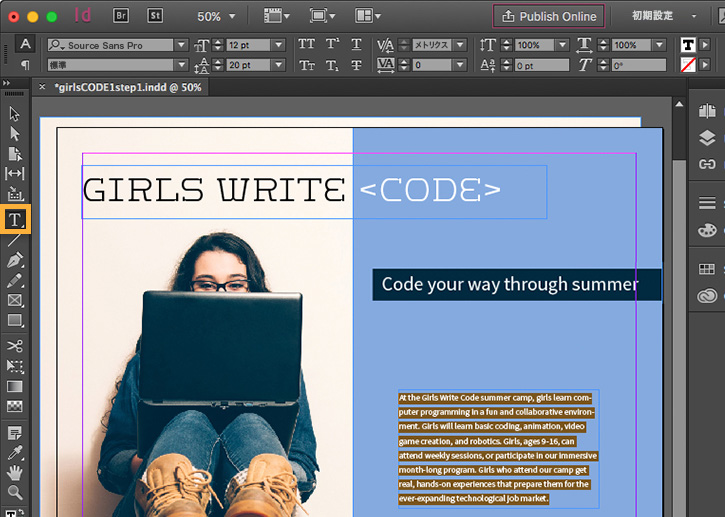This screenshot has height=517, width=725.
Task: Select the Gradient Swatch tool
Action: pos(14,386)
